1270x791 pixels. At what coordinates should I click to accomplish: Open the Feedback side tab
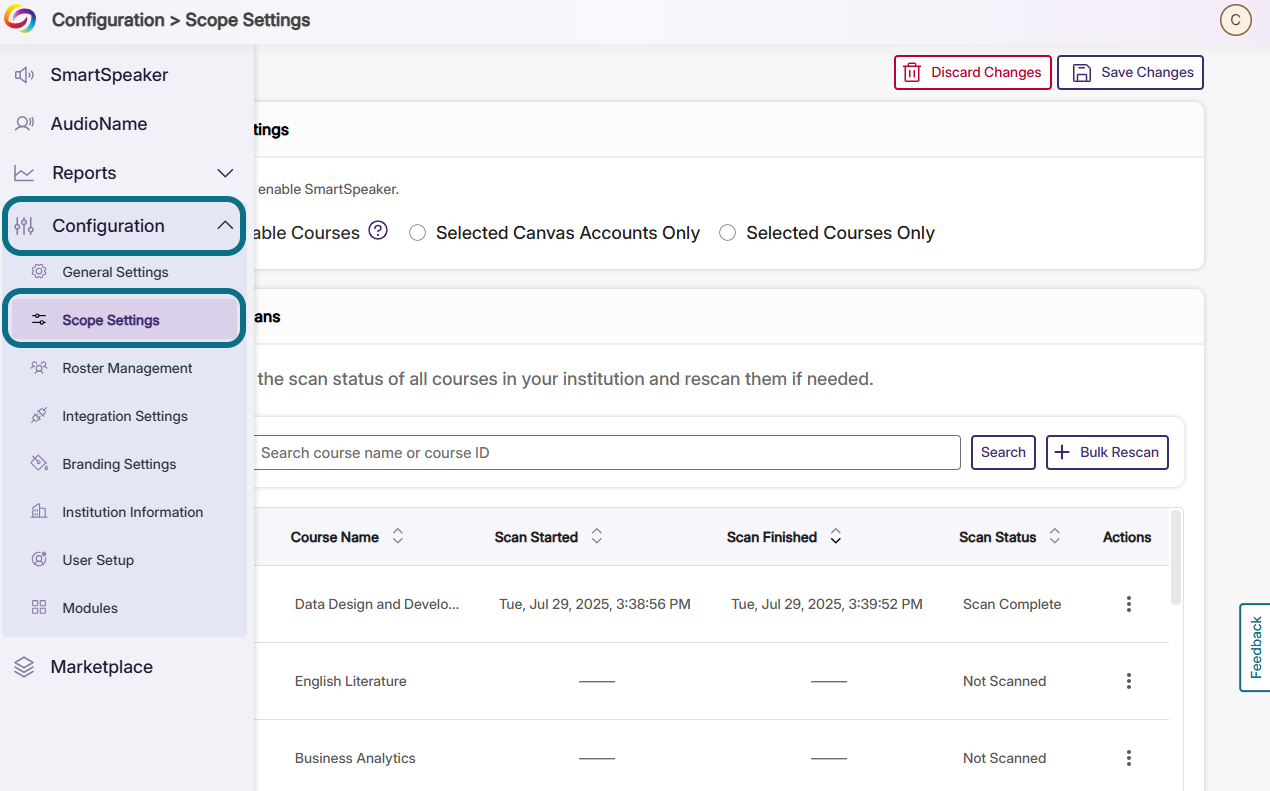[1255, 648]
